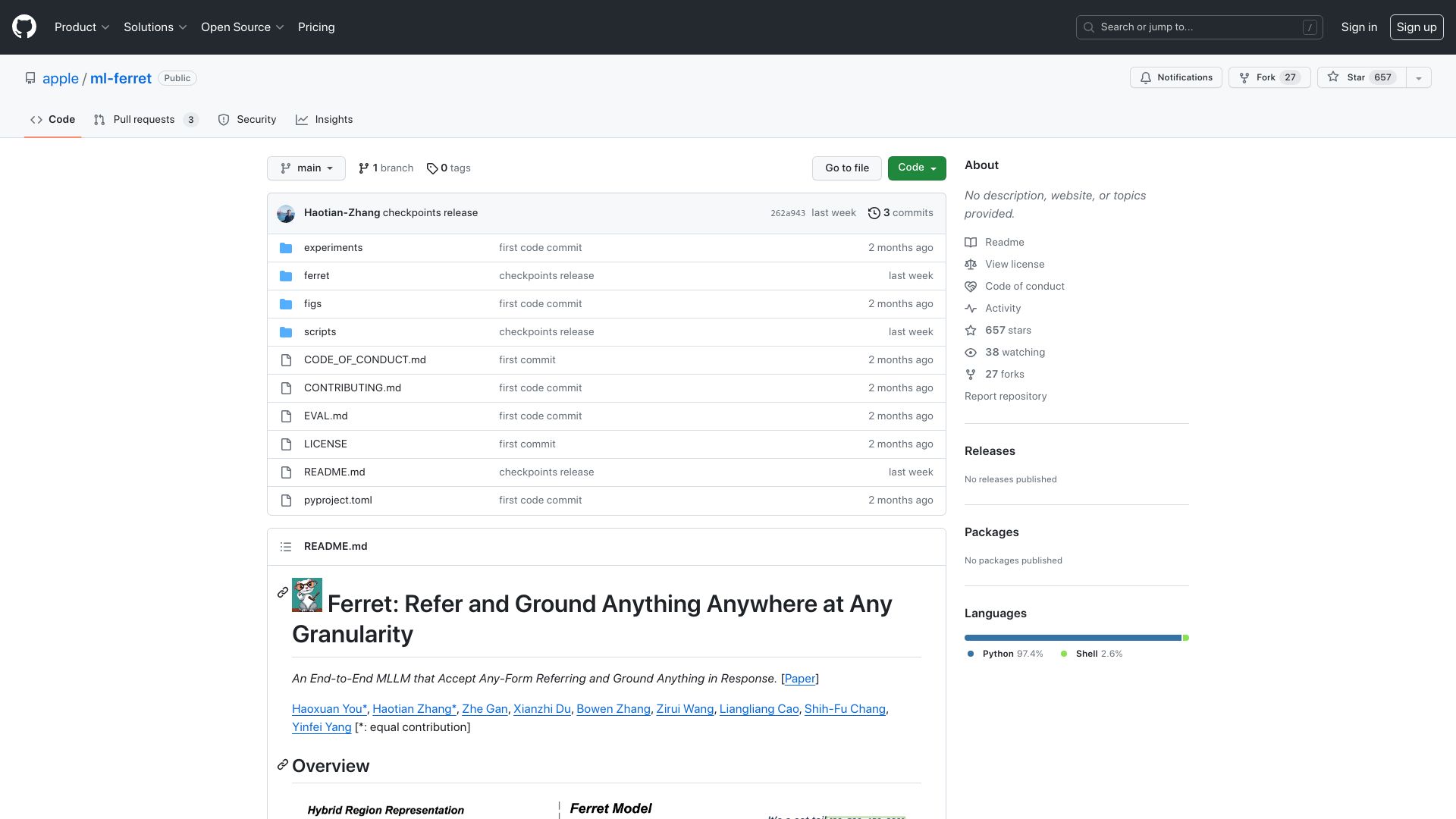Click the experiments folder icon
The height and width of the screenshot is (819, 1456).
coord(286,248)
